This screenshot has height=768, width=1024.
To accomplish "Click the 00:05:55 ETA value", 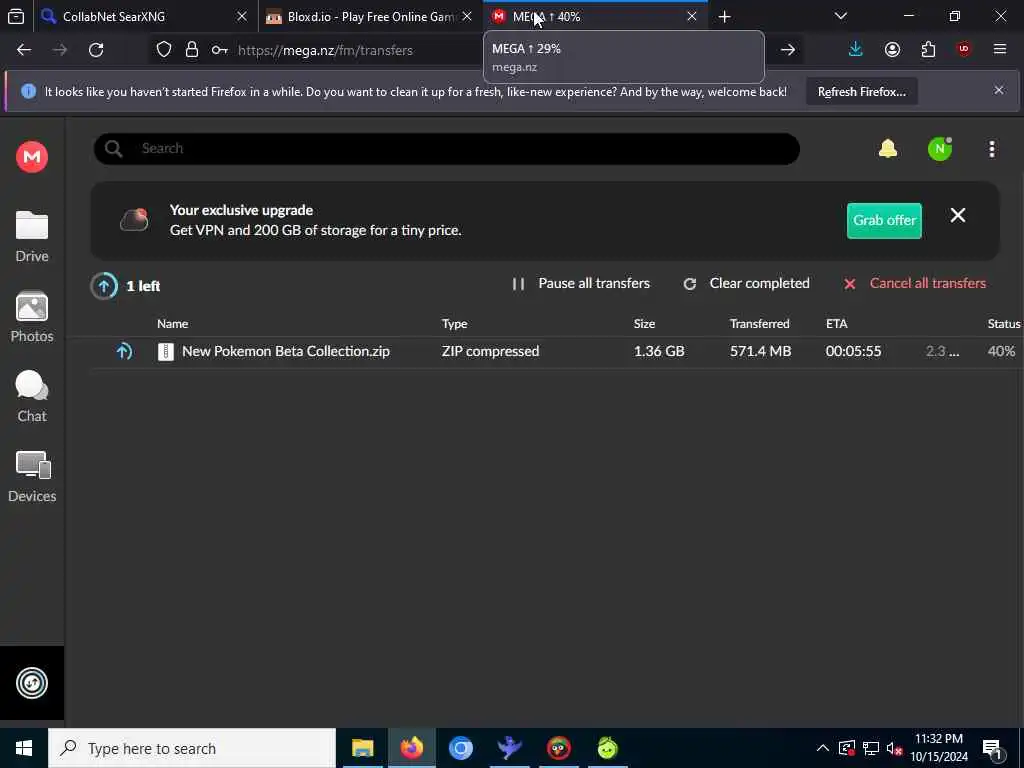I will click(853, 351).
